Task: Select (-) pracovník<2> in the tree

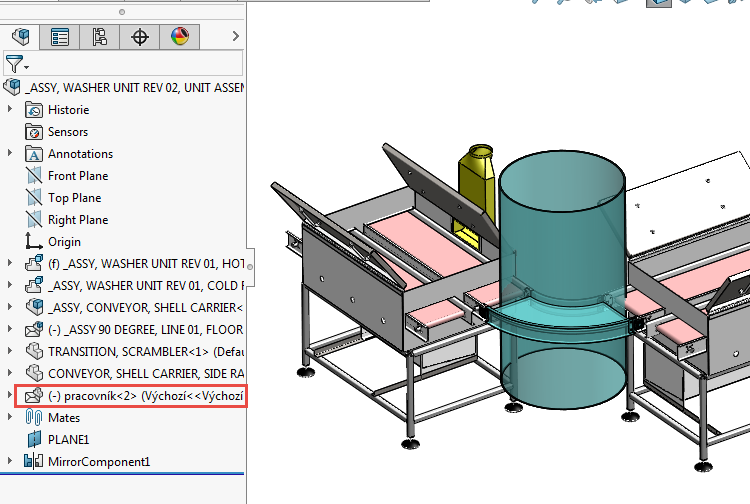Action: tap(145, 396)
